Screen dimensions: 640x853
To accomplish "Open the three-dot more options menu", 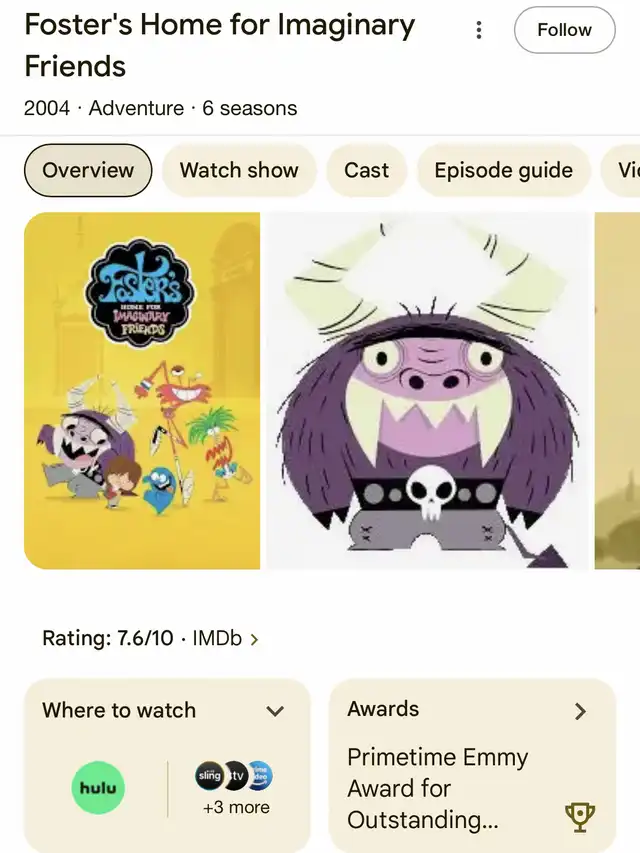I will pos(478,30).
